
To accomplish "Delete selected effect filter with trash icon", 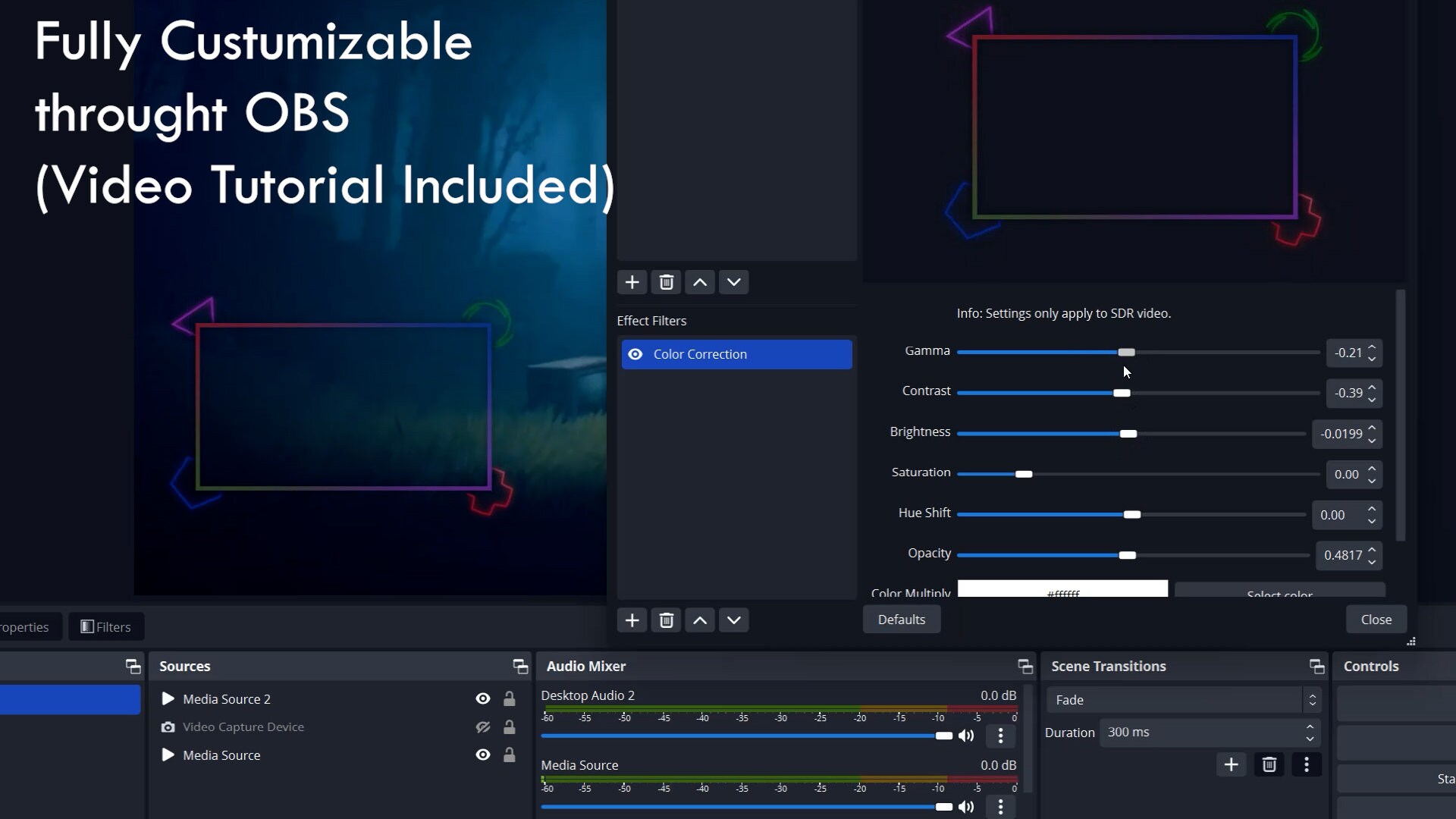I will pos(666,620).
